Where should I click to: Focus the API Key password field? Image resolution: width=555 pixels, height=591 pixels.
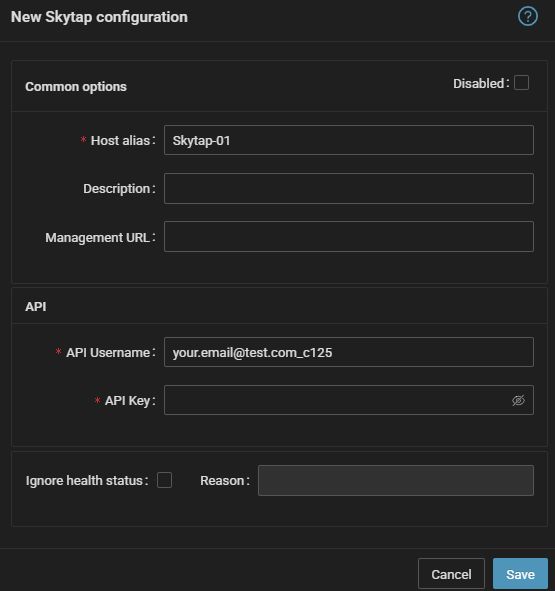point(349,400)
